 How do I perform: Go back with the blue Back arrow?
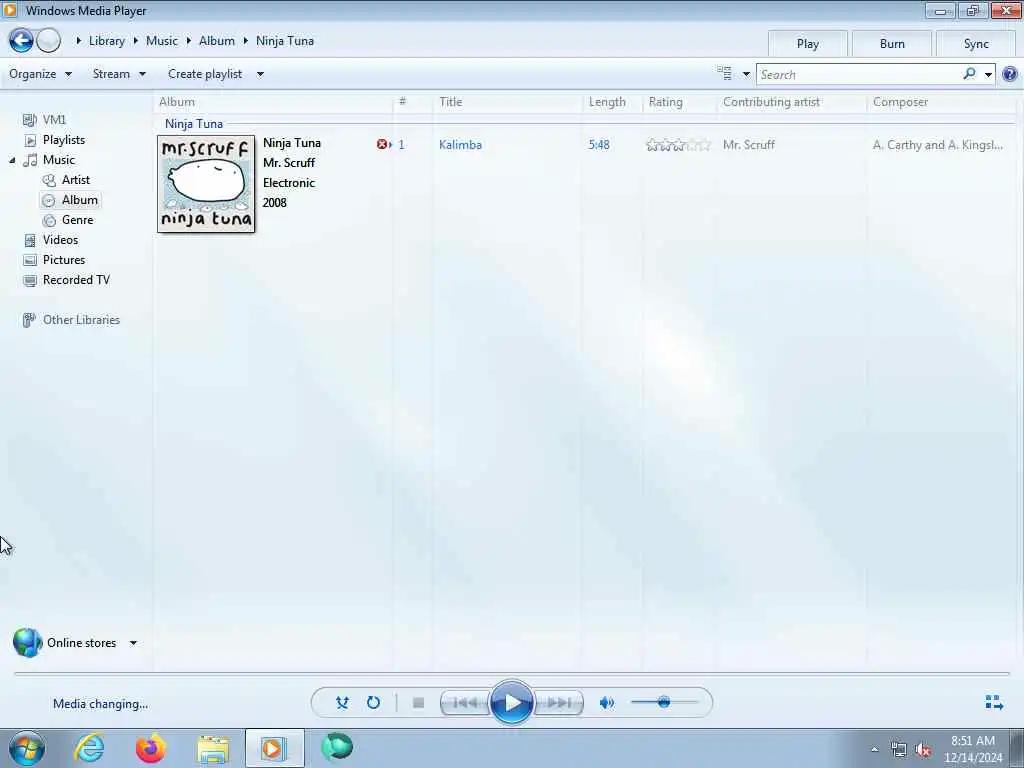point(21,40)
